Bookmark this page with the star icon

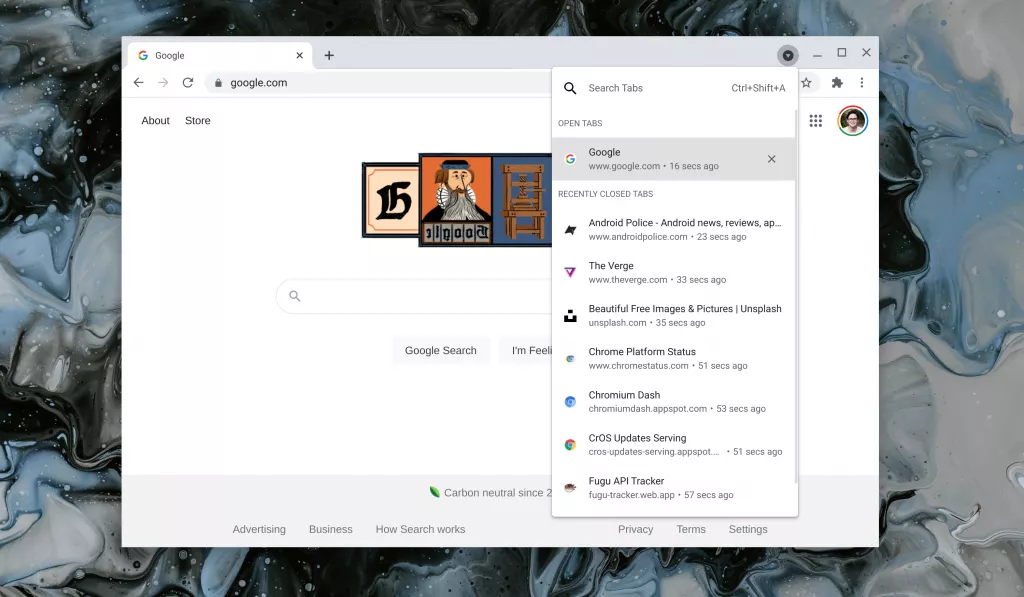point(806,83)
